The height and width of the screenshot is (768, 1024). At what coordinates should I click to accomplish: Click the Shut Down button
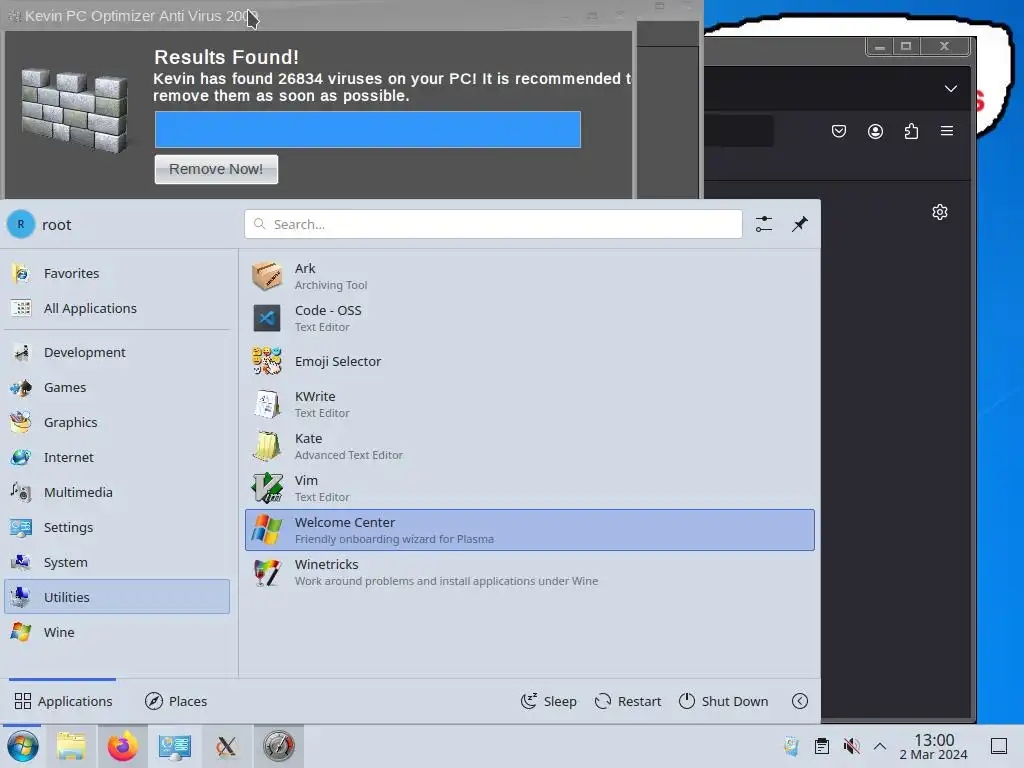pyautogui.click(x=723, y=701)
